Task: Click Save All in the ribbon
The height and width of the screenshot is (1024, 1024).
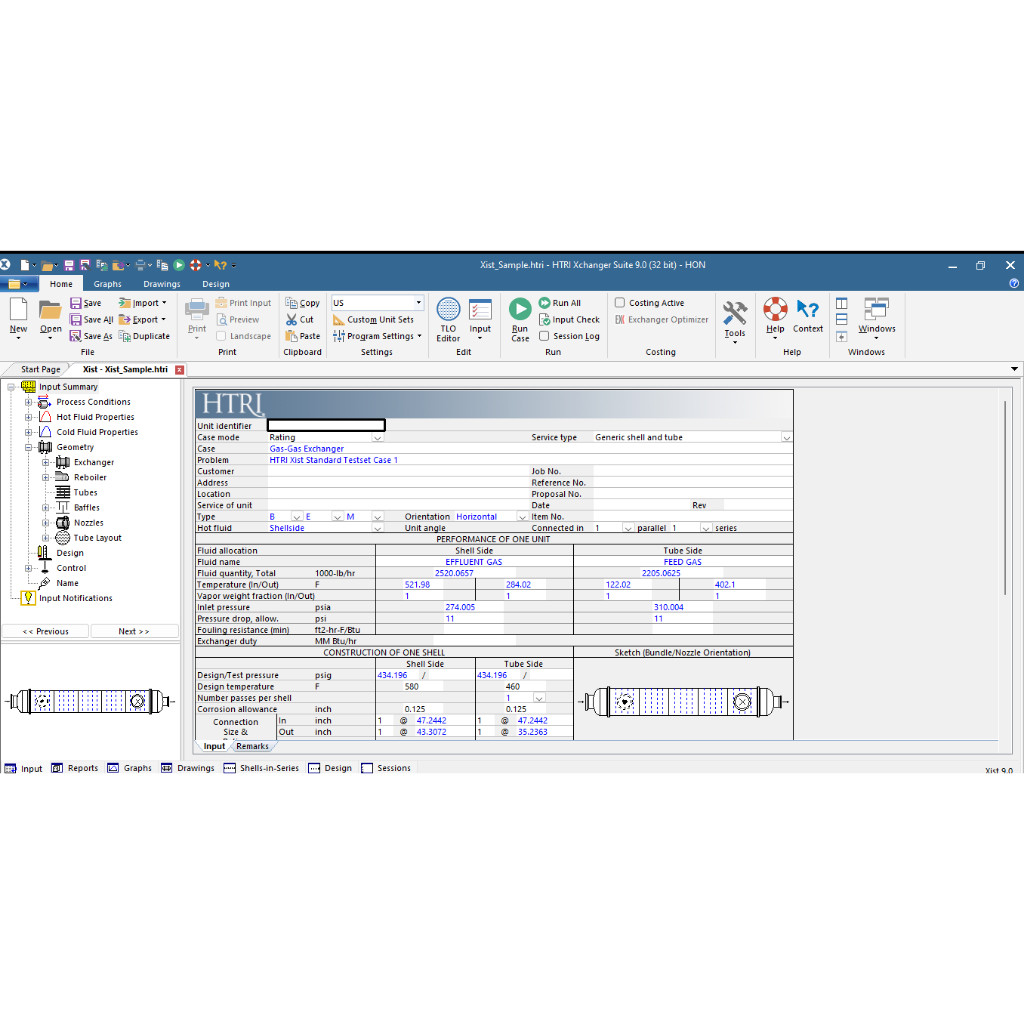Action: coord(91,319)
